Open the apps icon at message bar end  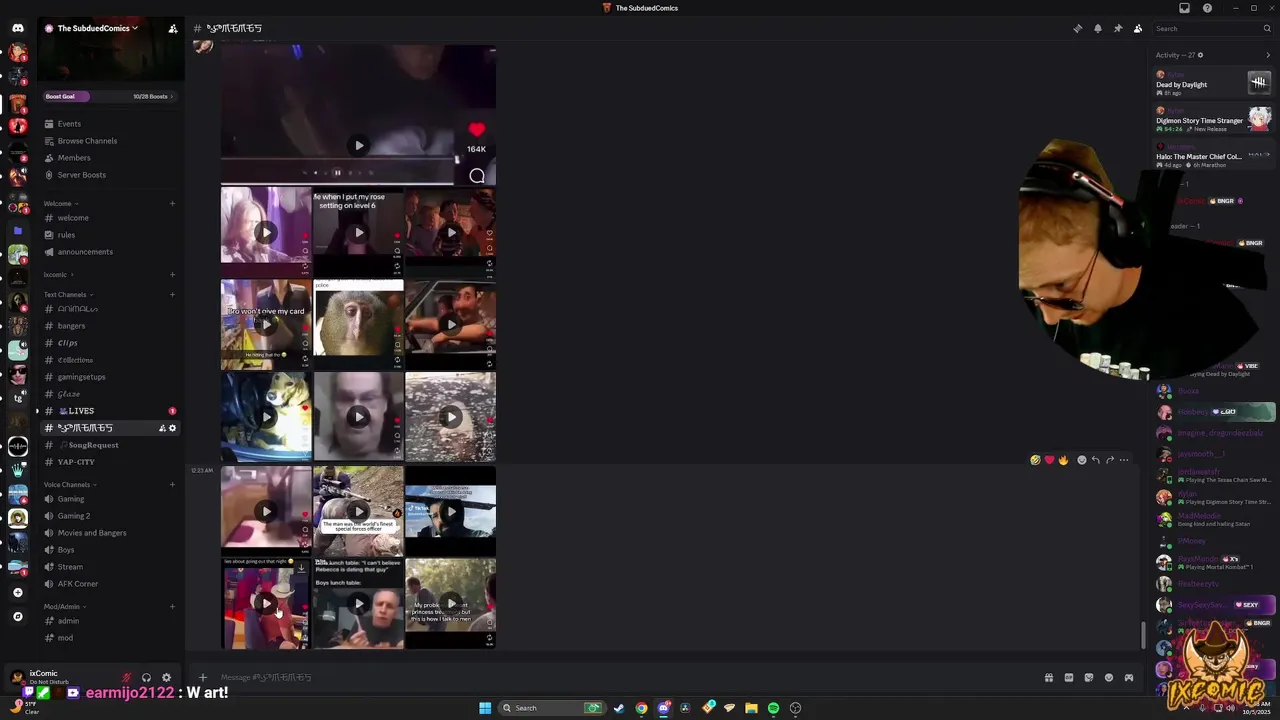tap(1129, 677)
